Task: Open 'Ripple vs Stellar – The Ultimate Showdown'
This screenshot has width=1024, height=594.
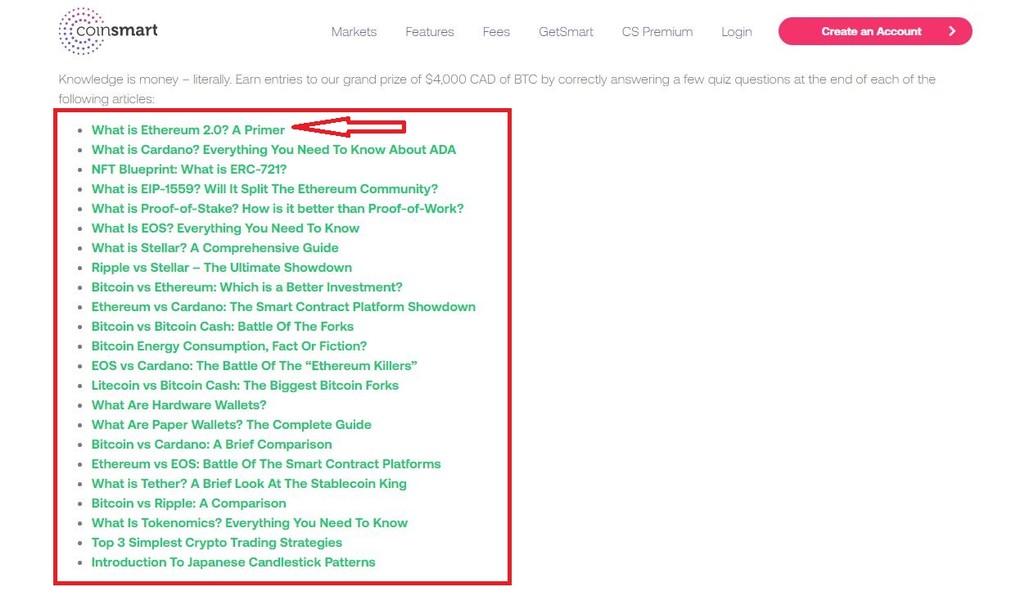Action: tap(221, 267)
